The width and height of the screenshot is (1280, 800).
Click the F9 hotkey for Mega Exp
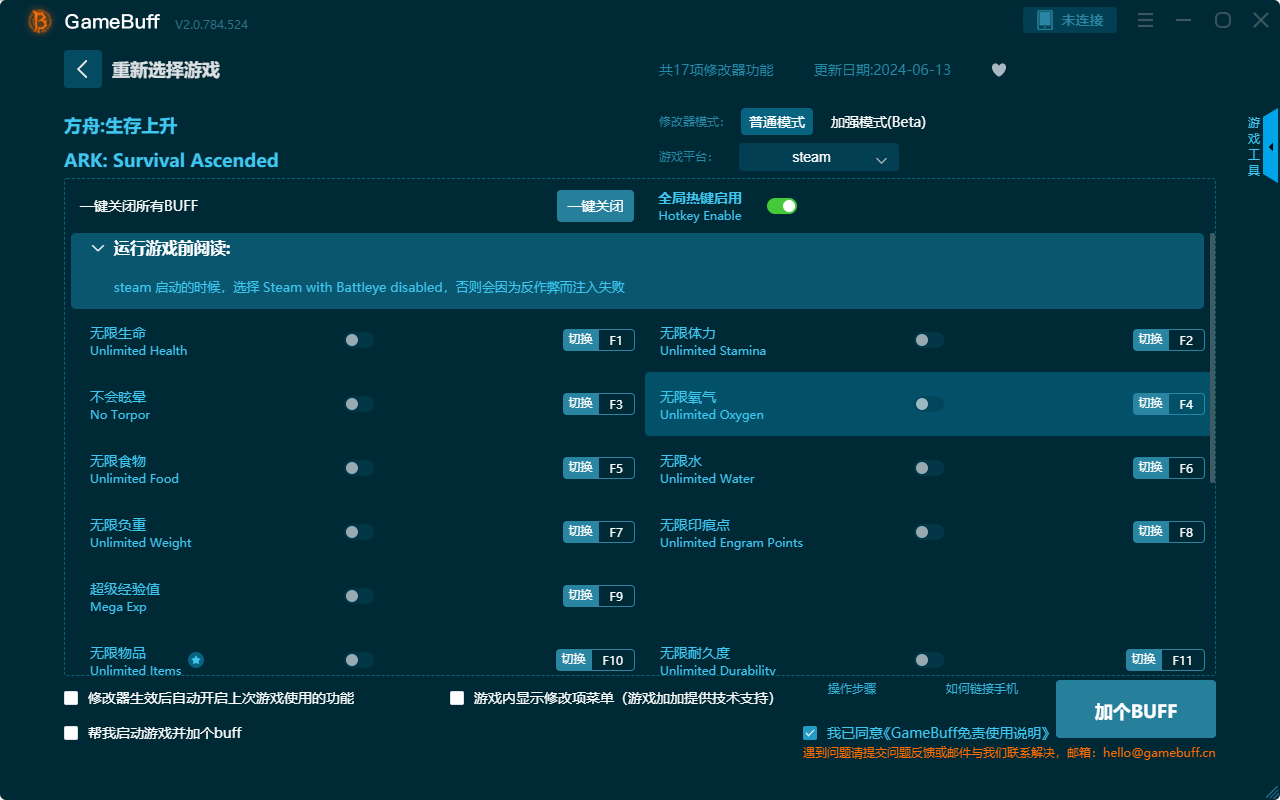pos(616,596)
